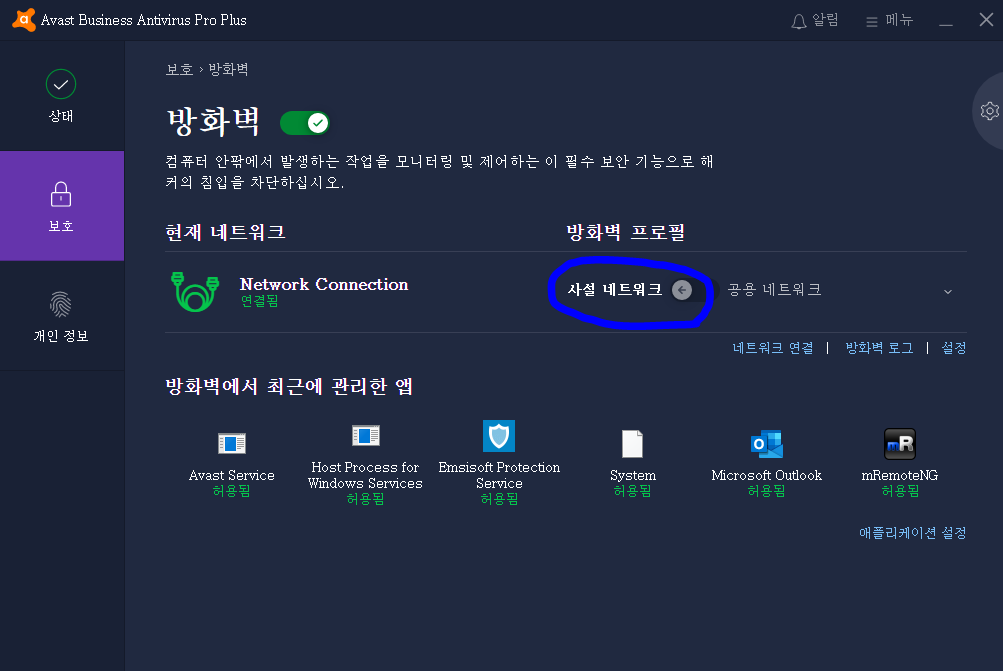Click the 보호 breadcrumb link
The image size is (1003, 671).
tap(179, 70)
